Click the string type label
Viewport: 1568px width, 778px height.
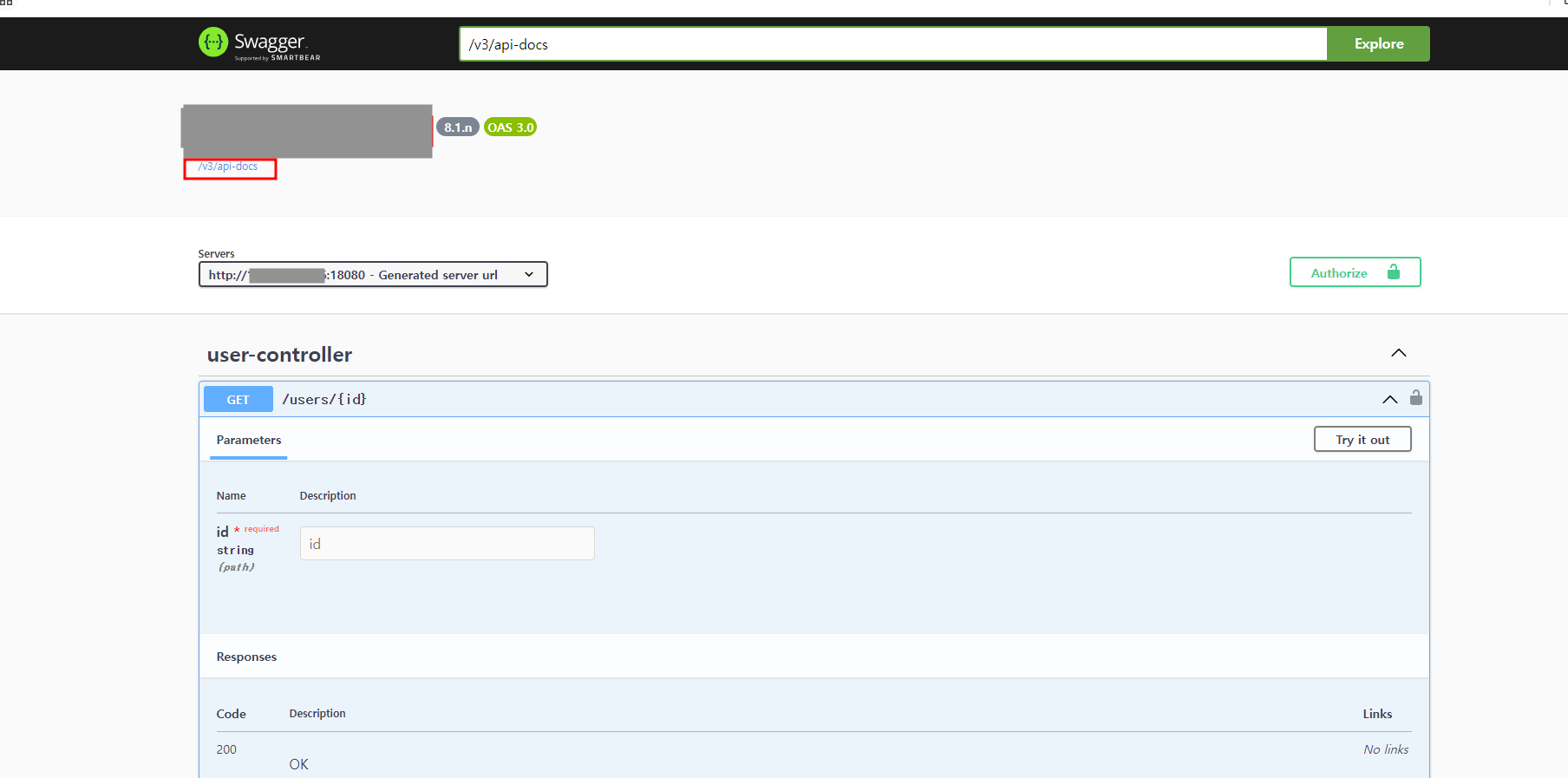pyautogui.click(x=235, y=550)
